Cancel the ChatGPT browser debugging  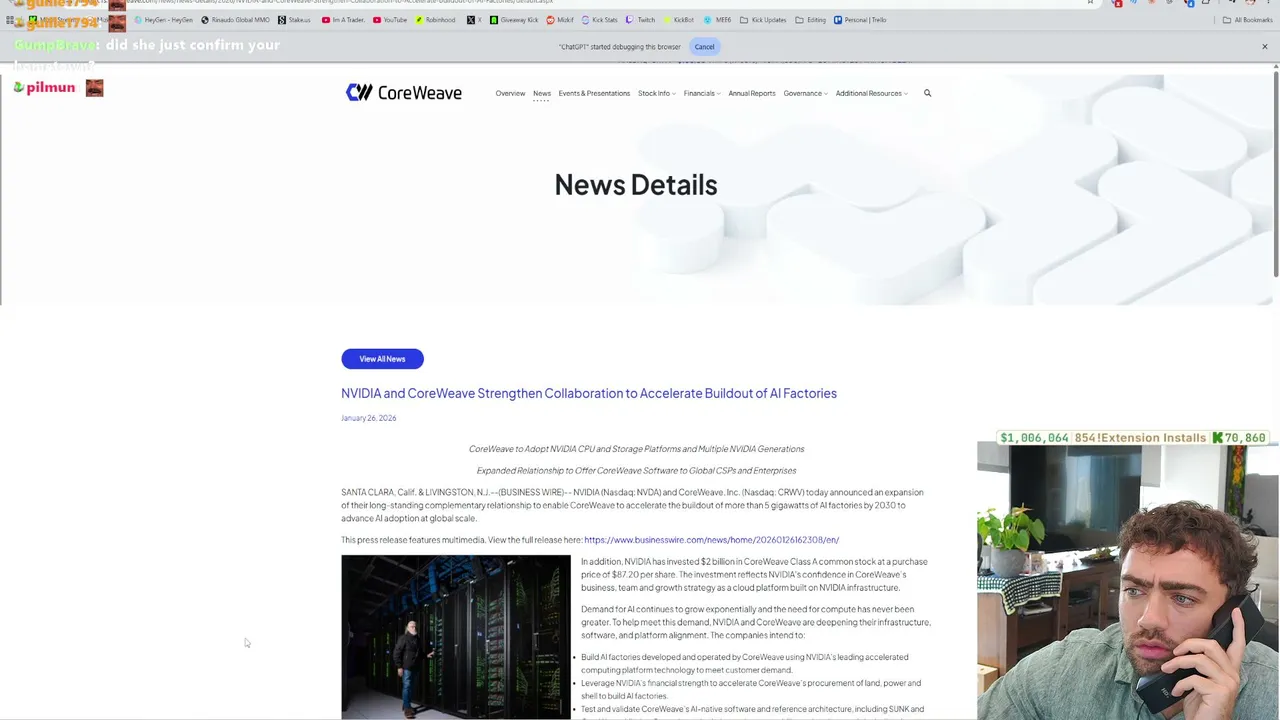704,47
